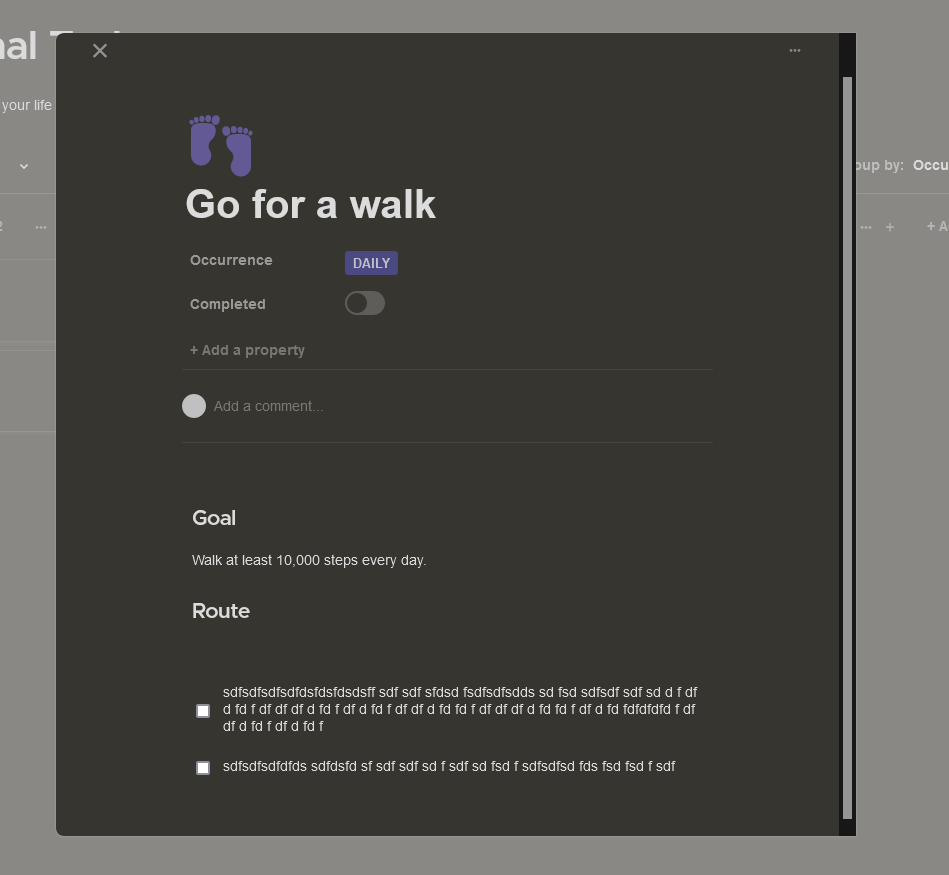Viewport: 949px width, 875px height.
Task: Open the left column ellipsis menu in background
Action: tap(41, 228)
